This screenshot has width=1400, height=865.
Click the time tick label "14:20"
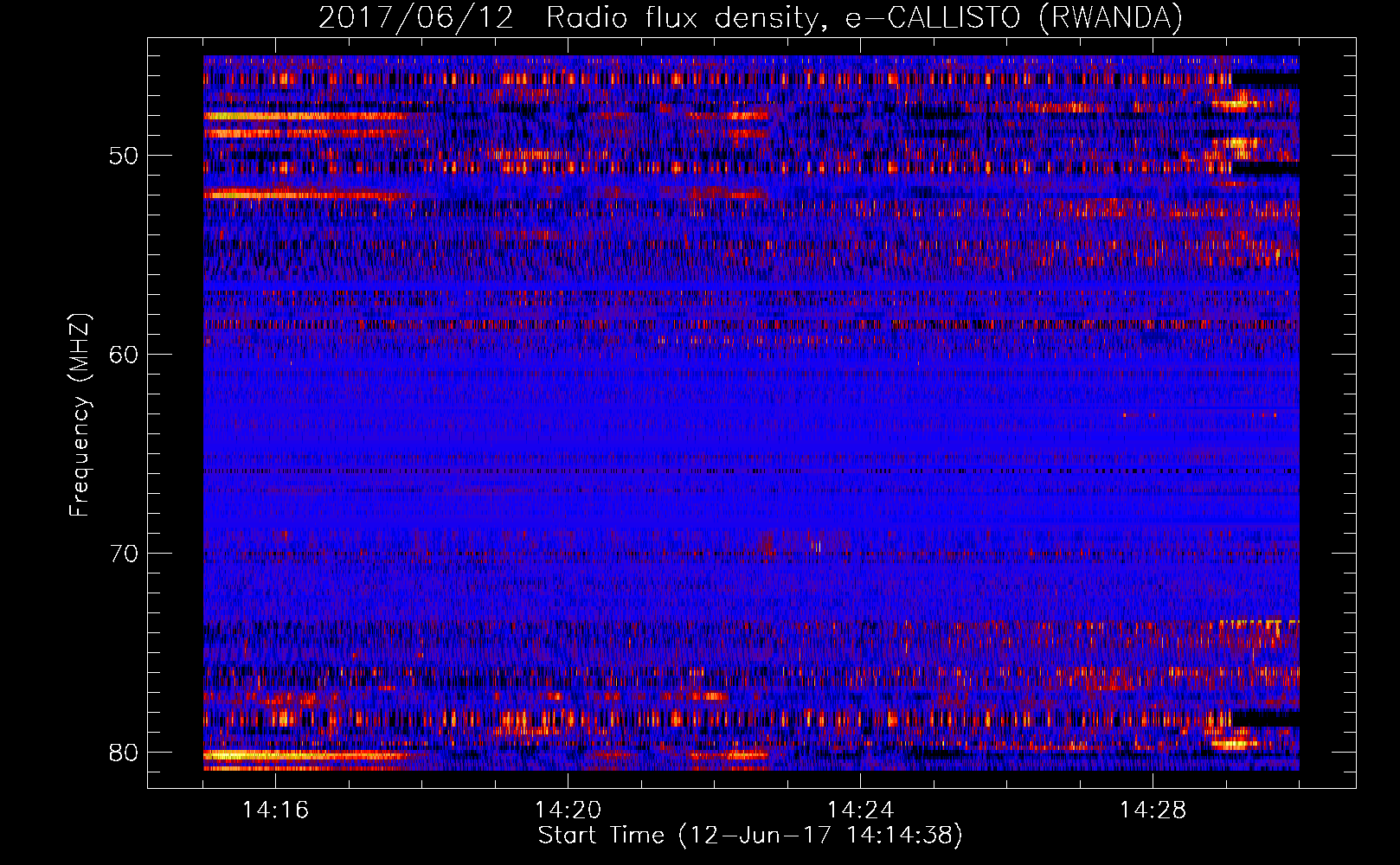pyautogui.click(x=568, y=811)
